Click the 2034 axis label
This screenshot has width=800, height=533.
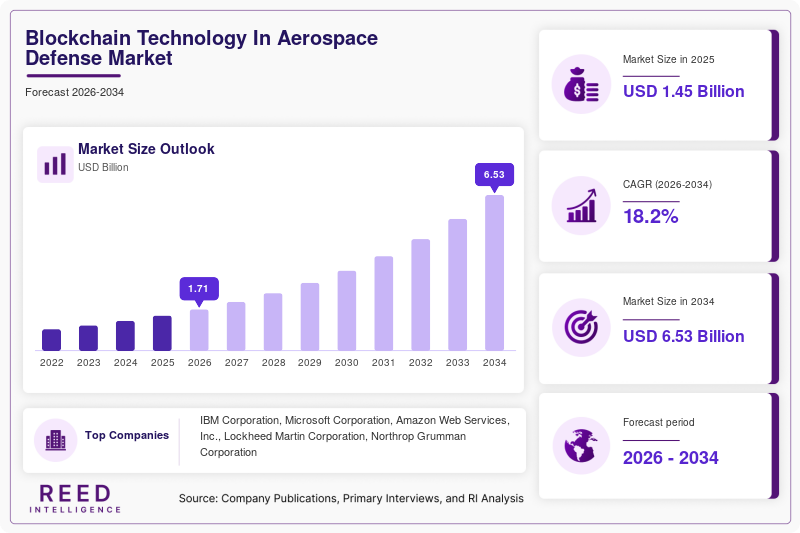[x=494, y=363]
